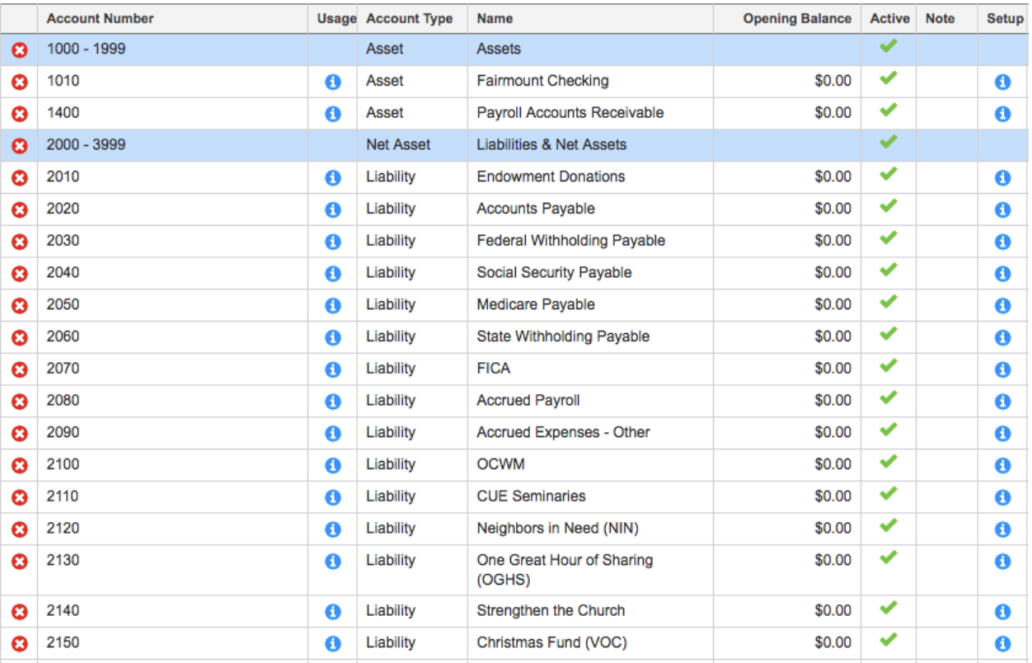
Task: Click opening balance of State Withholding Payable
Action: click(833, 336)
